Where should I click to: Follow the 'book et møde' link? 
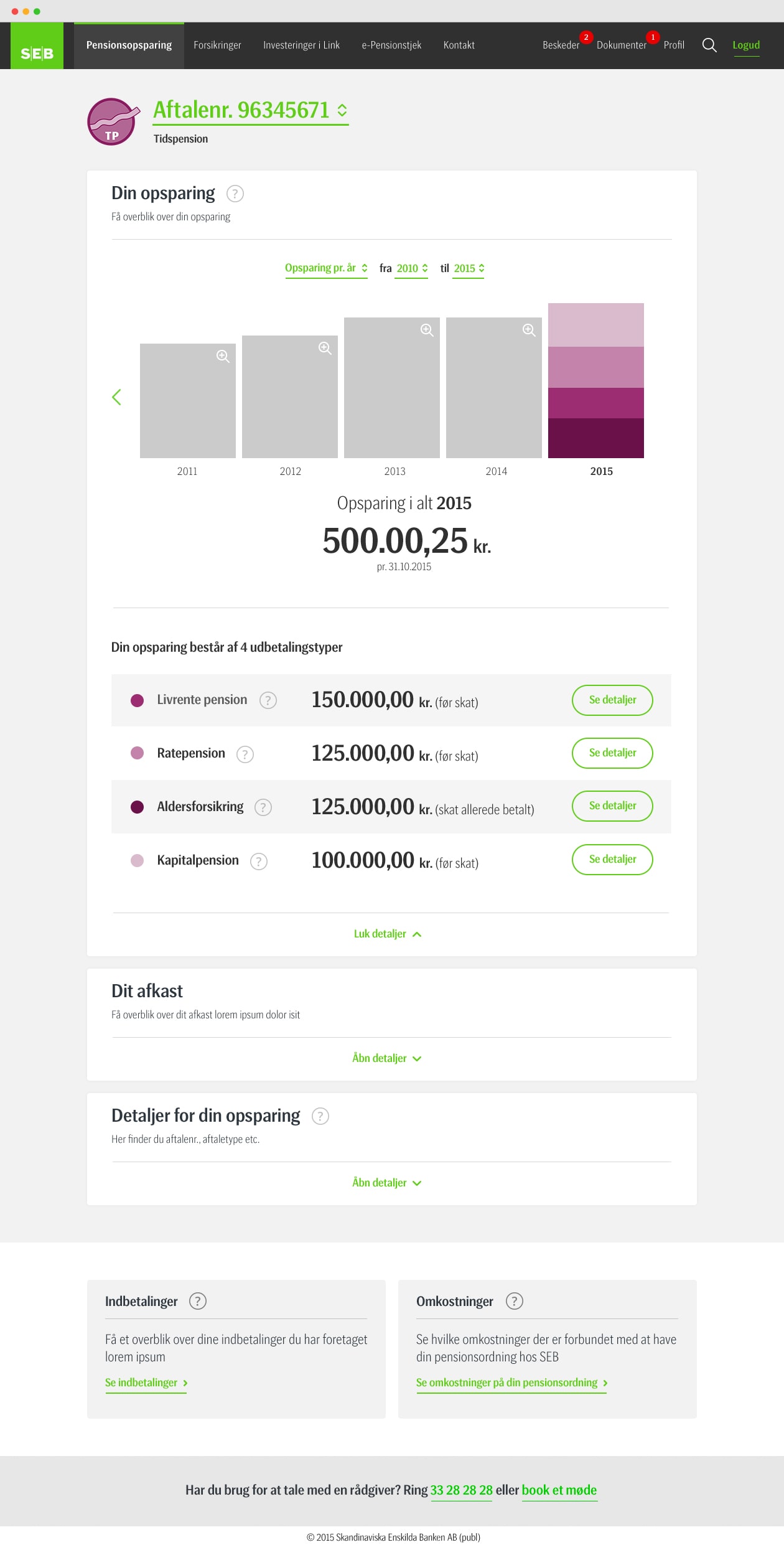[559, 1490]
